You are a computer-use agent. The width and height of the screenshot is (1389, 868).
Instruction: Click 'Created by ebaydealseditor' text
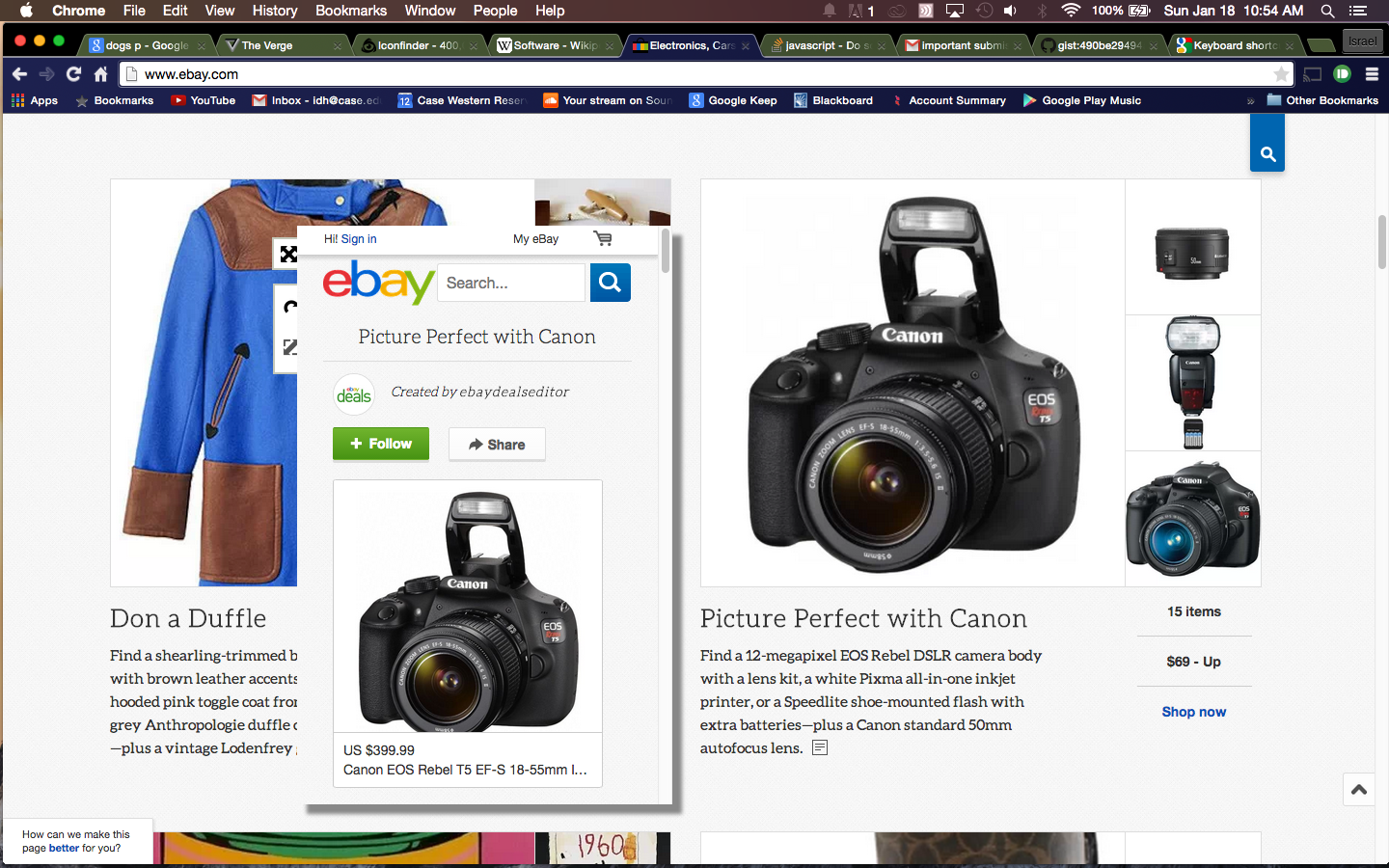[x=479, y=392]
